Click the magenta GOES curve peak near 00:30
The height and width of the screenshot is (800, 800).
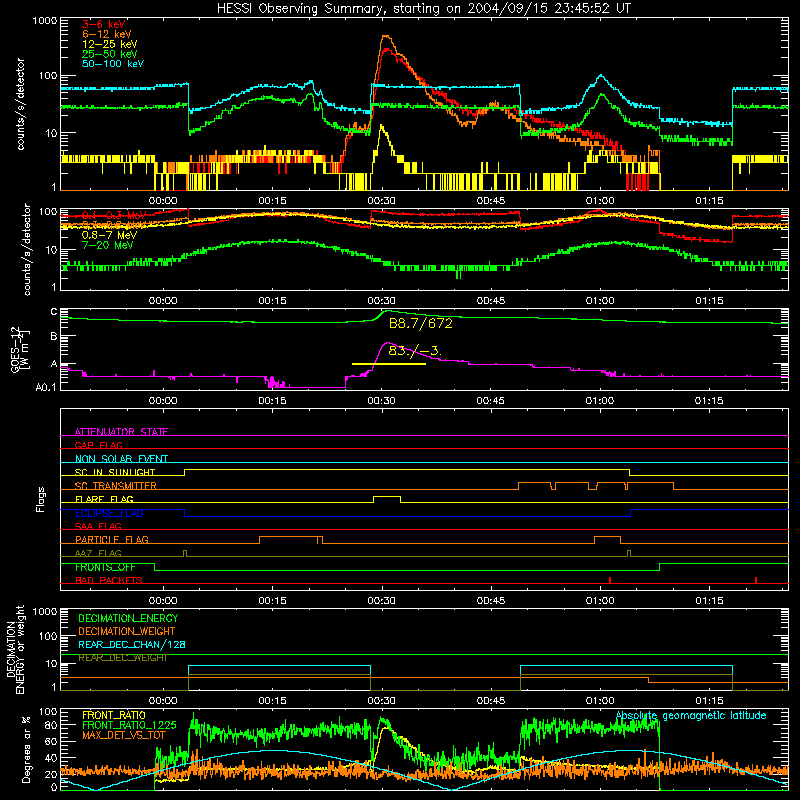[388, 343]
